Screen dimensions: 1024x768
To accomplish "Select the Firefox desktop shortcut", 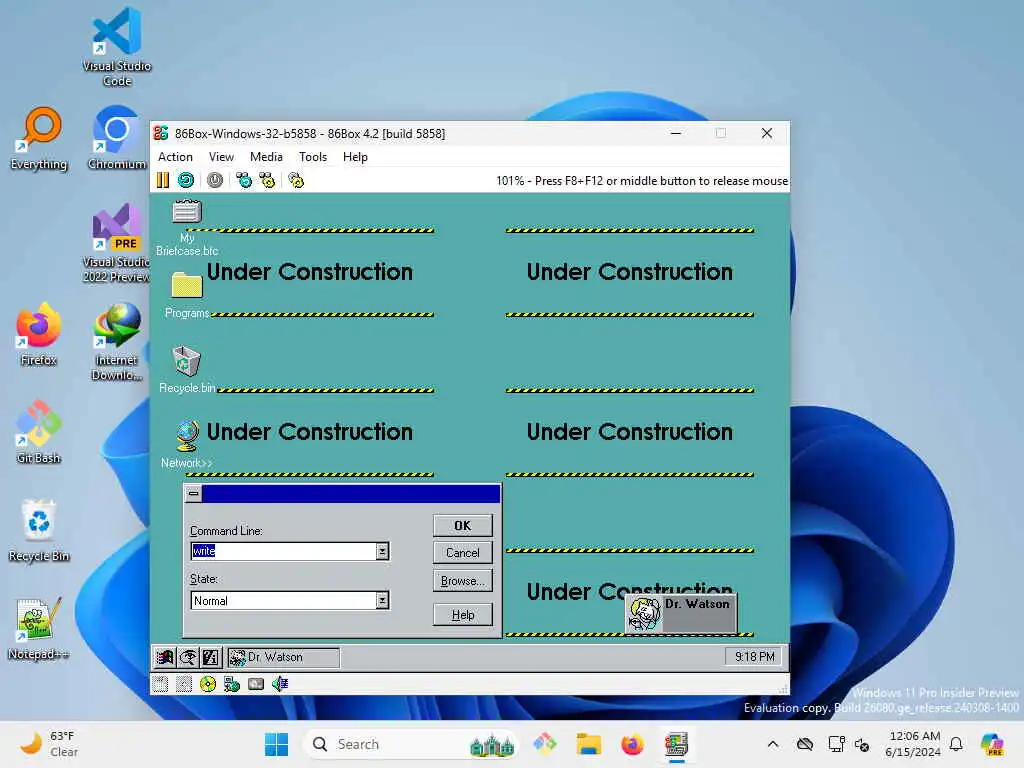I will pos(39,334).
